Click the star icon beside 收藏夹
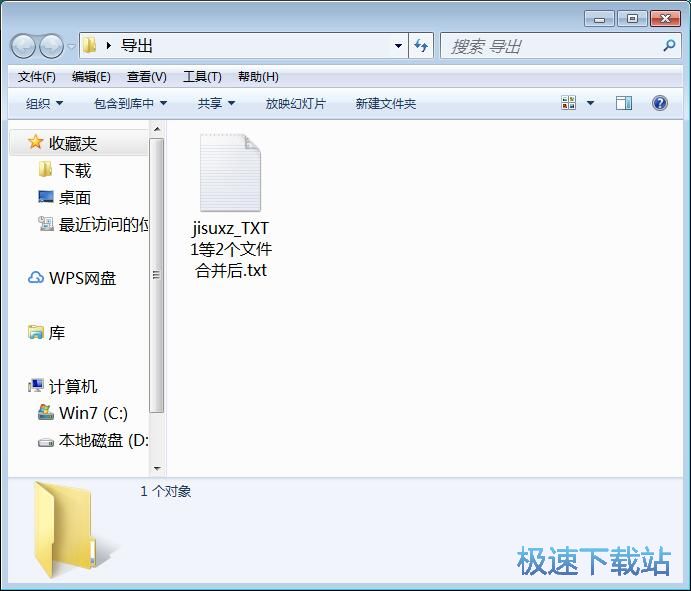The width and height of the screenshot is (691, 591). [35, 142]
